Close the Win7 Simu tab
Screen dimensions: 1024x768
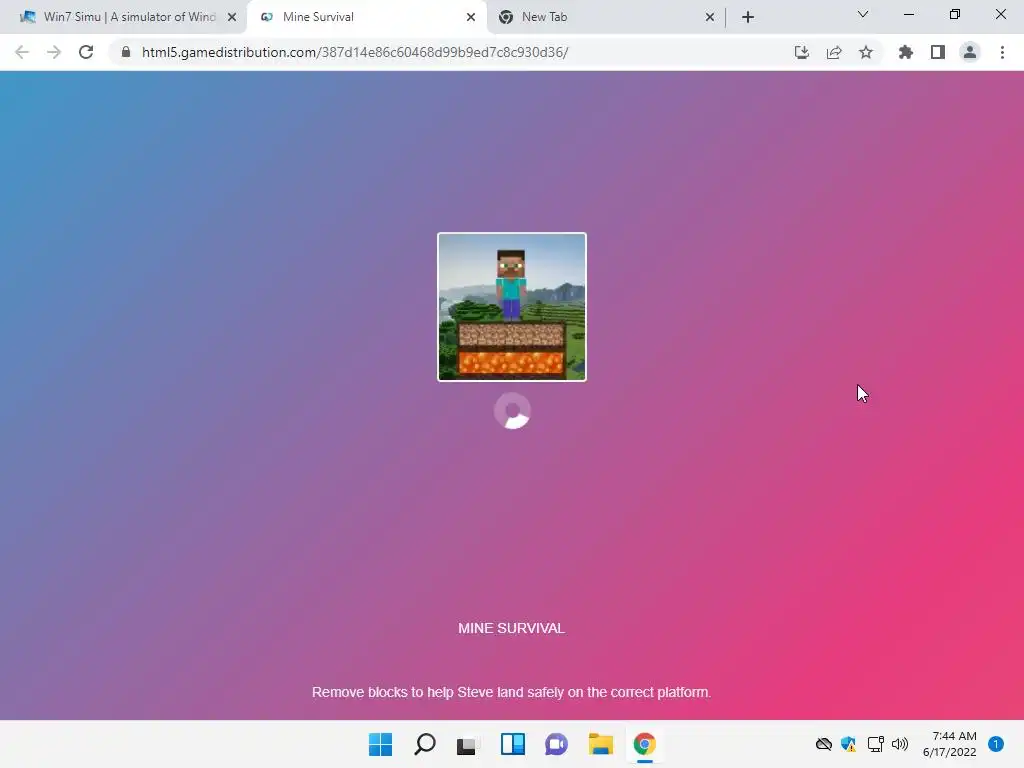(x=232, y=17)
